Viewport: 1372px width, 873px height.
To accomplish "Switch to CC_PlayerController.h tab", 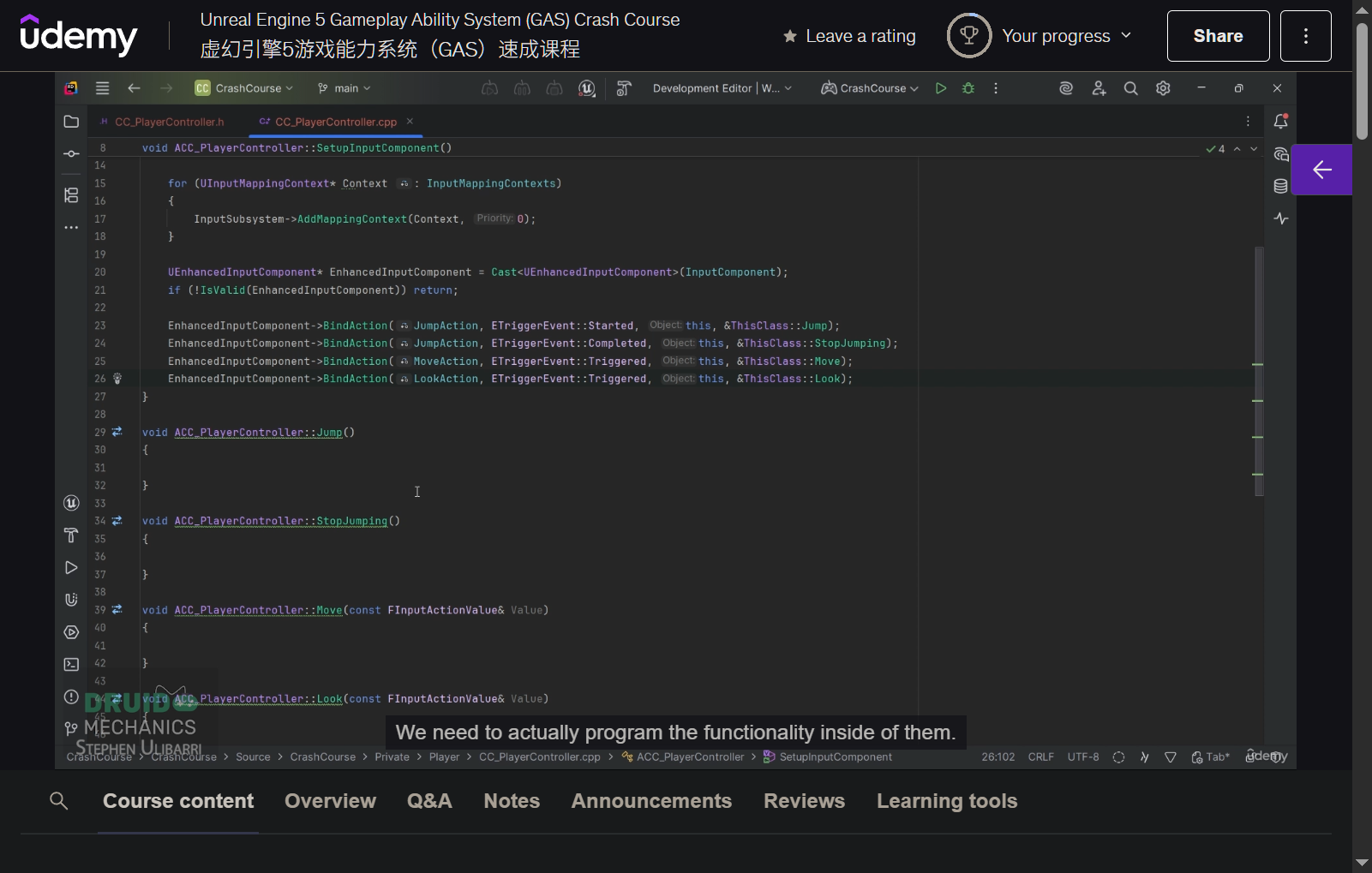I will click(162, 122).
